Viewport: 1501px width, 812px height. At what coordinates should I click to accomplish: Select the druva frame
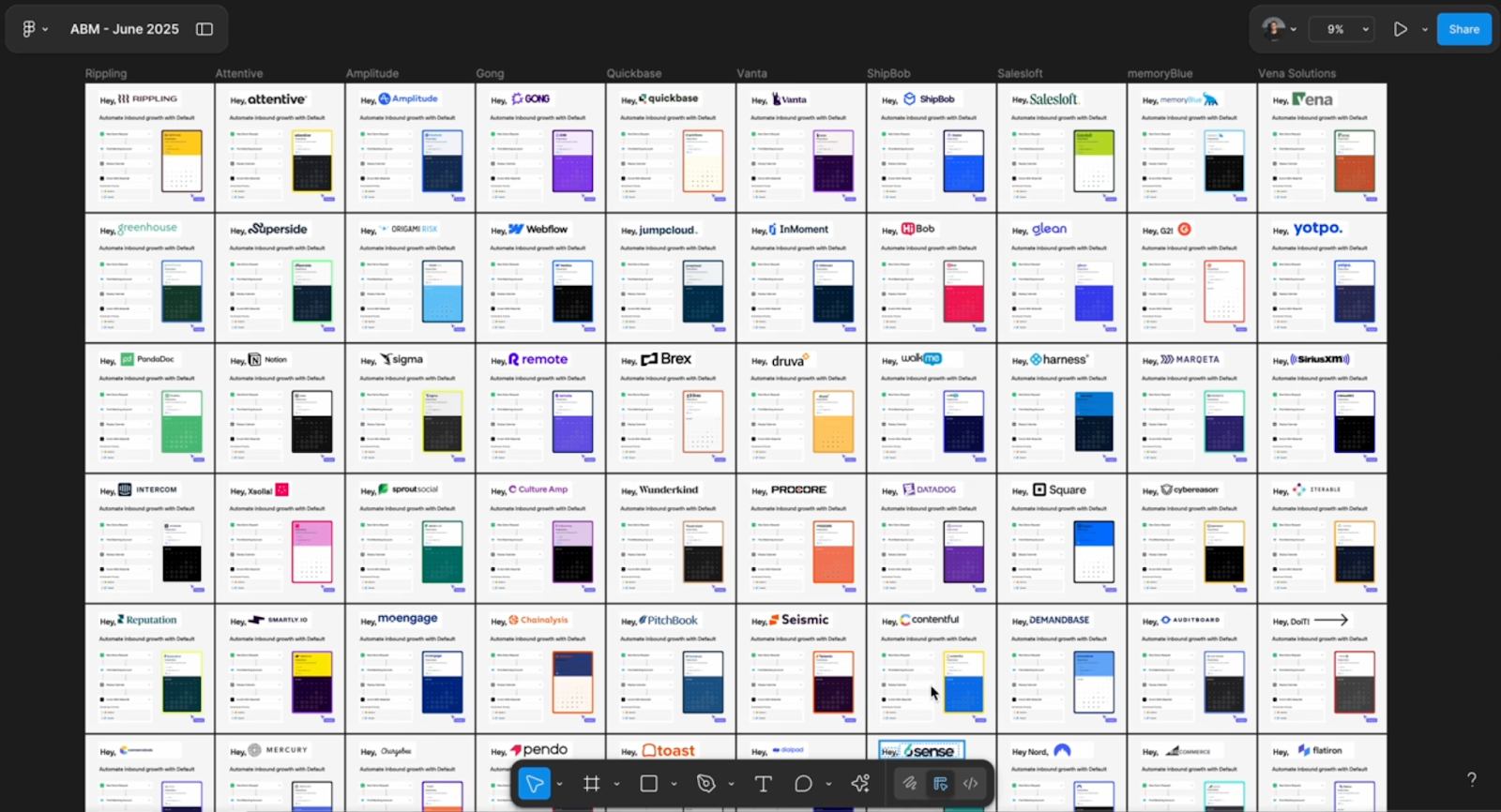pyautogui.click(x=801, y=408)
